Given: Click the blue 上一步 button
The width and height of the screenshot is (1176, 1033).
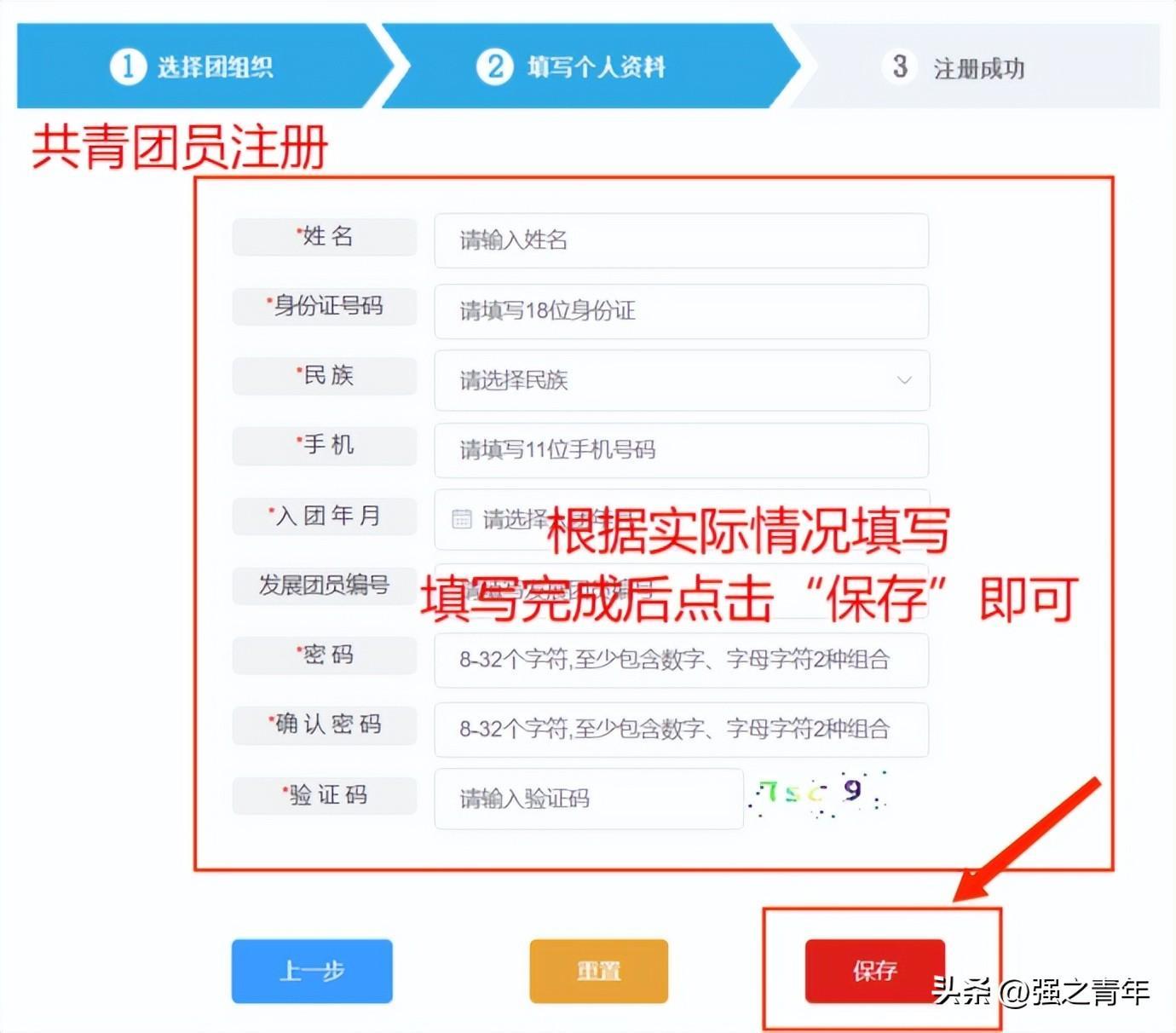Looking at the screenshot, I should (x=312, y=971).
